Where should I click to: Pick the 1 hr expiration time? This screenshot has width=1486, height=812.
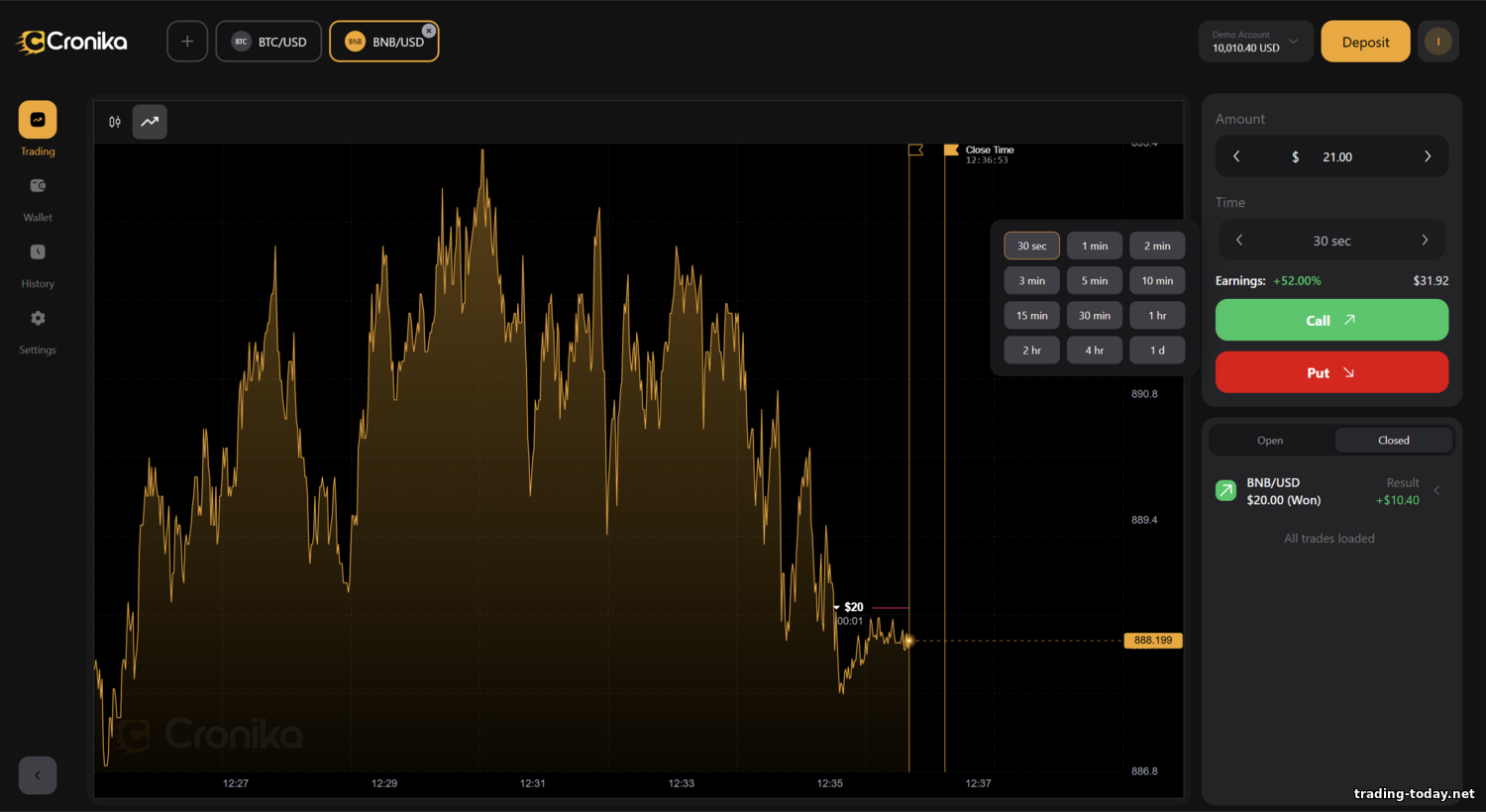click(1156, 315)
